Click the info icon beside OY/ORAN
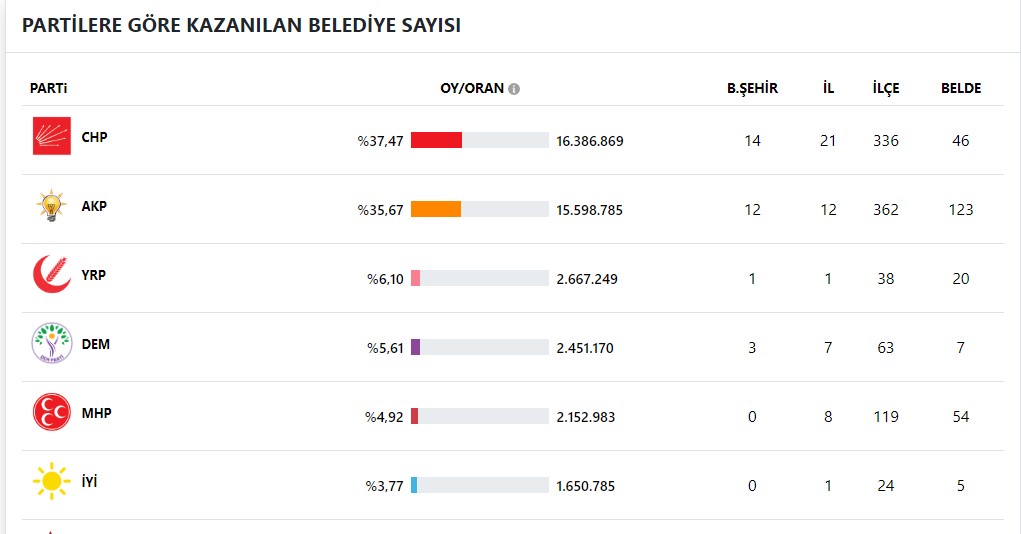The image size is (1021, 534). point(514,88)
